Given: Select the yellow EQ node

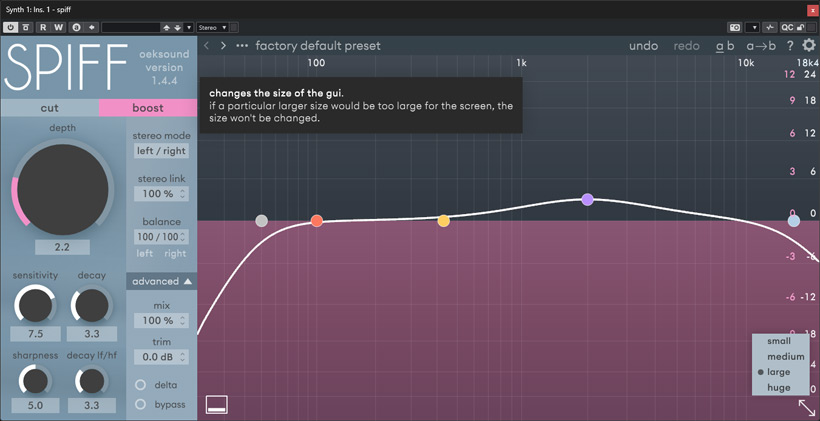Looking at the screenshot, I should (443, 221).
